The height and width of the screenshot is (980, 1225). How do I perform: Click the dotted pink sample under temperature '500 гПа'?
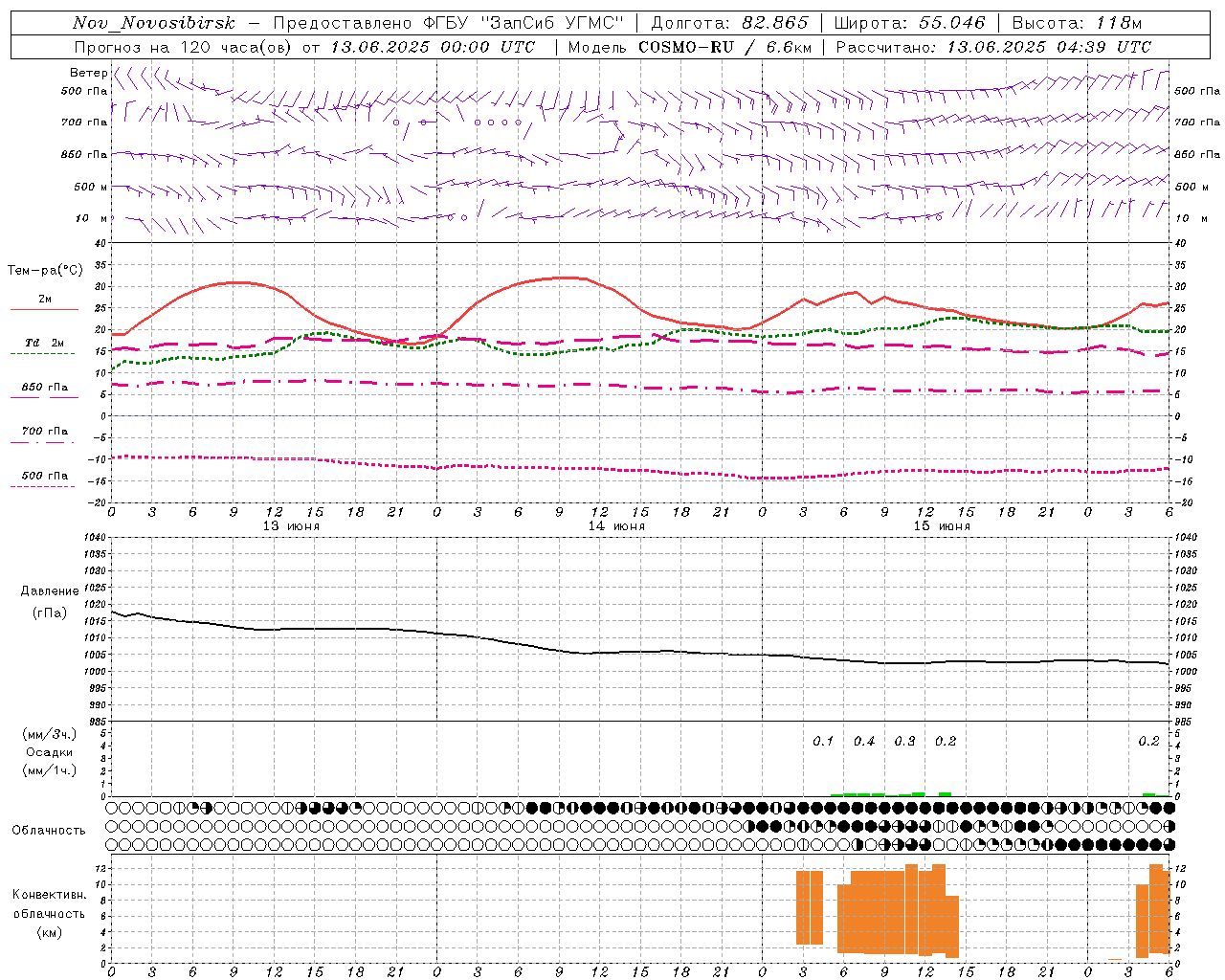[x=42, y=486]
